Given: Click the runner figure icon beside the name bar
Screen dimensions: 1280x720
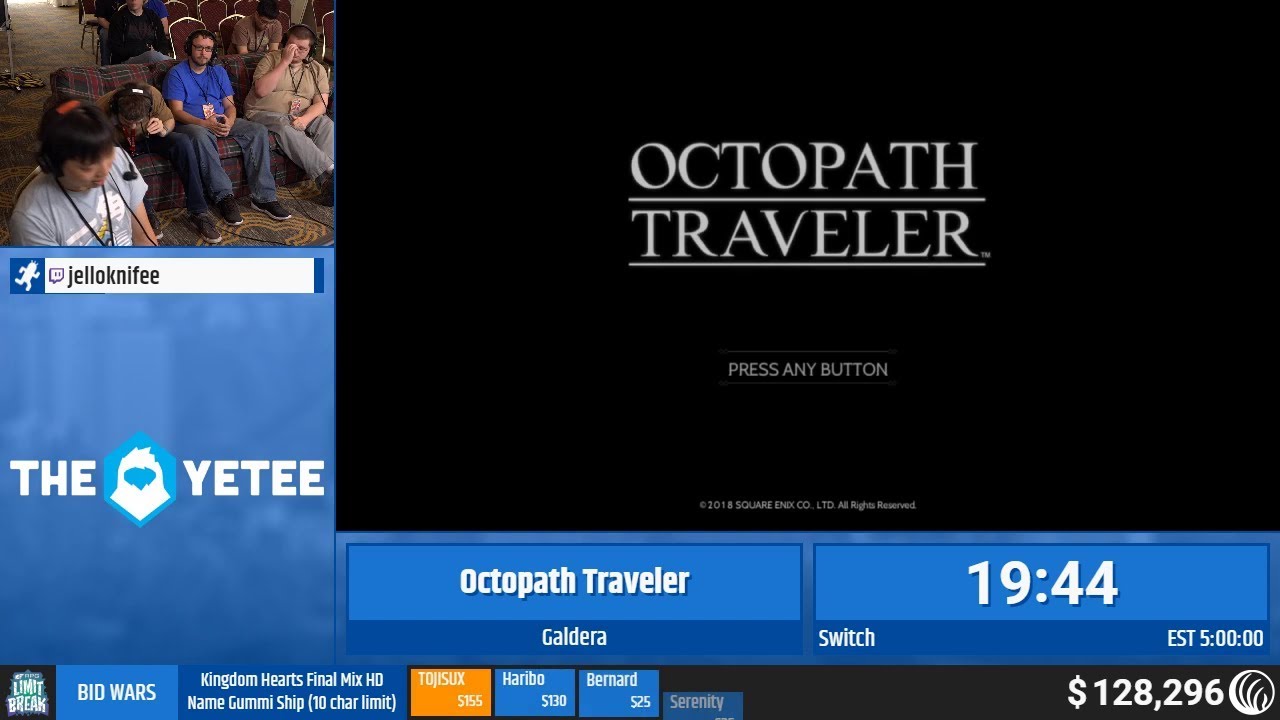Looking at the screenshot, I should click(x=28, y=275).
